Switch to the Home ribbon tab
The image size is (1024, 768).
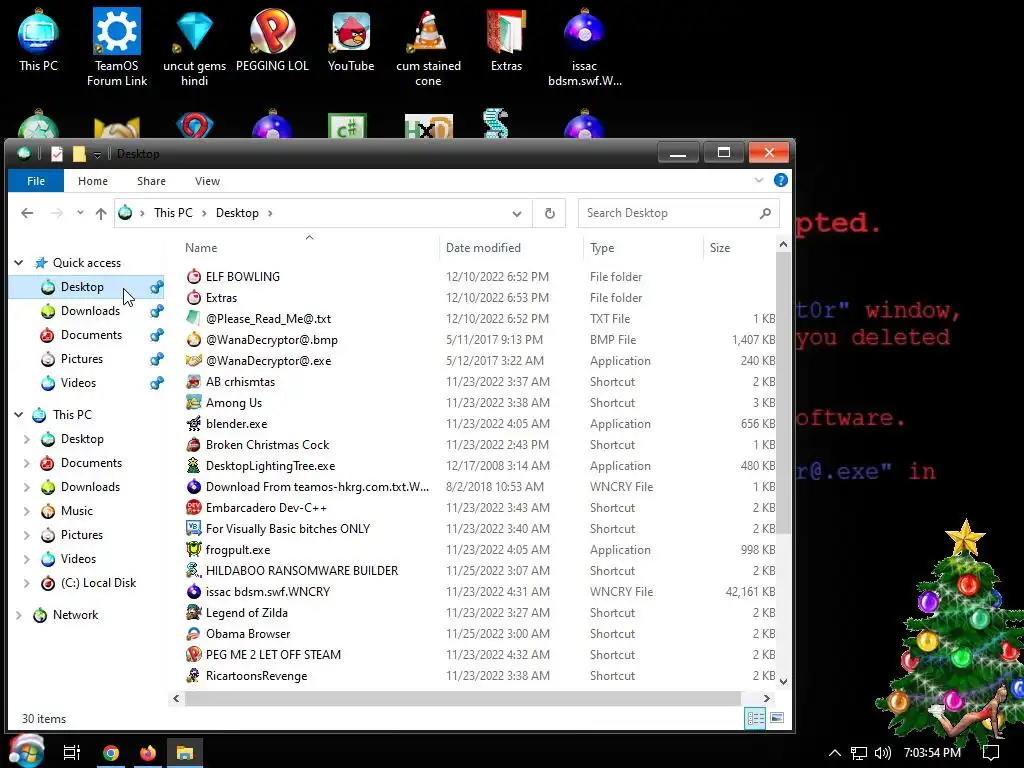point(93,181)
